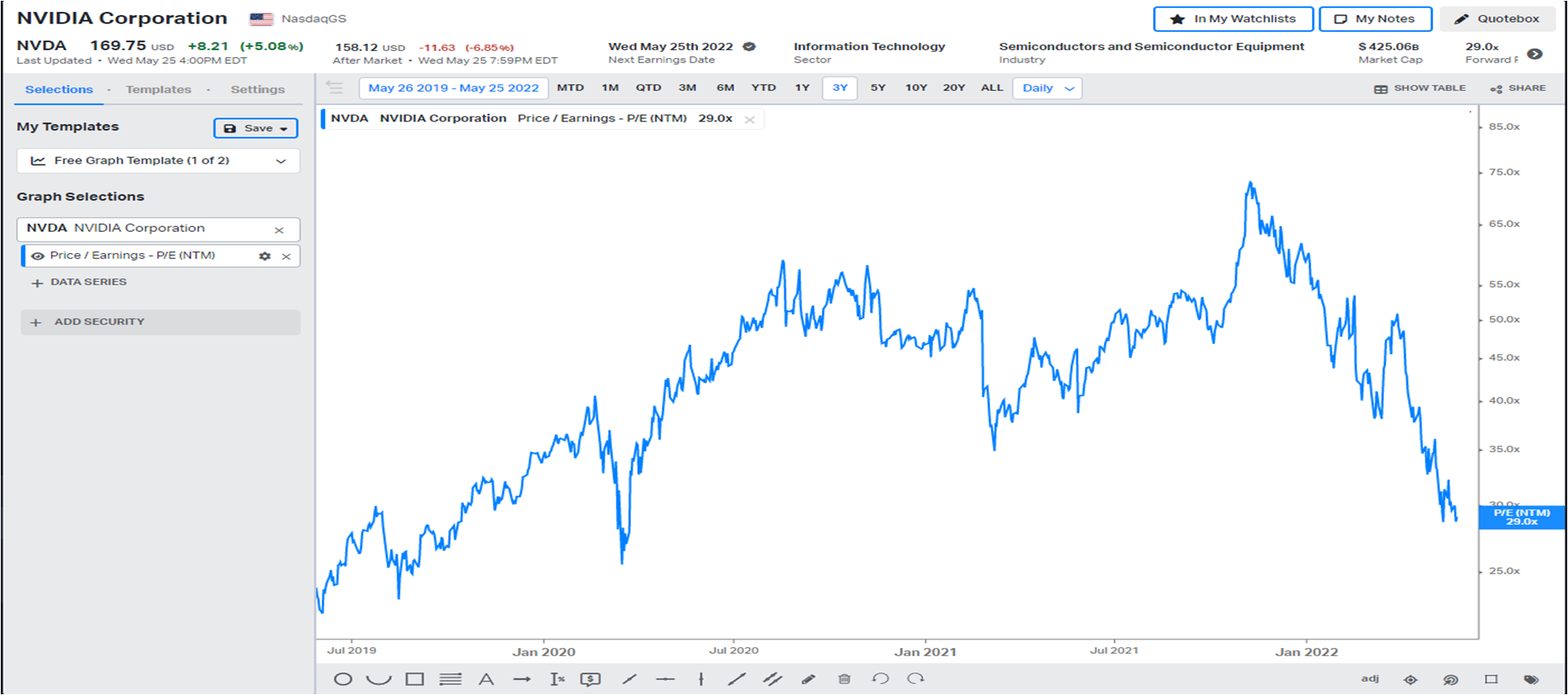Select the arc drawing tool

click(x=379, y=679)
